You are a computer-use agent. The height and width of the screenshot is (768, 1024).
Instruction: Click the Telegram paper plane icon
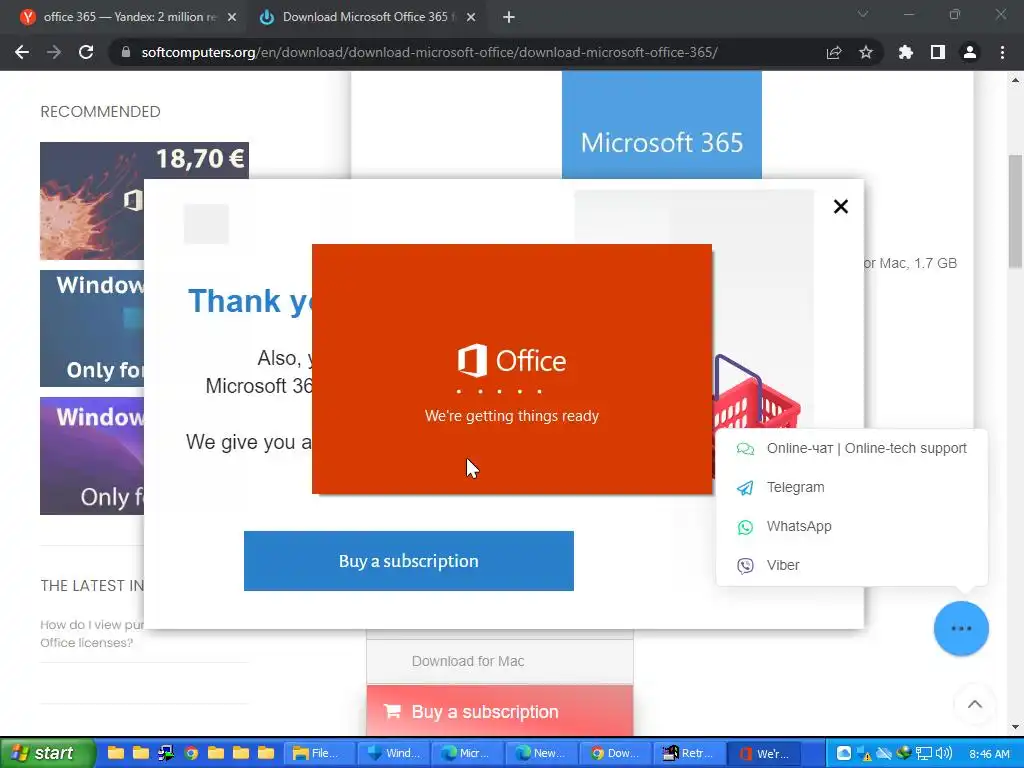click(x=745, y=488)
